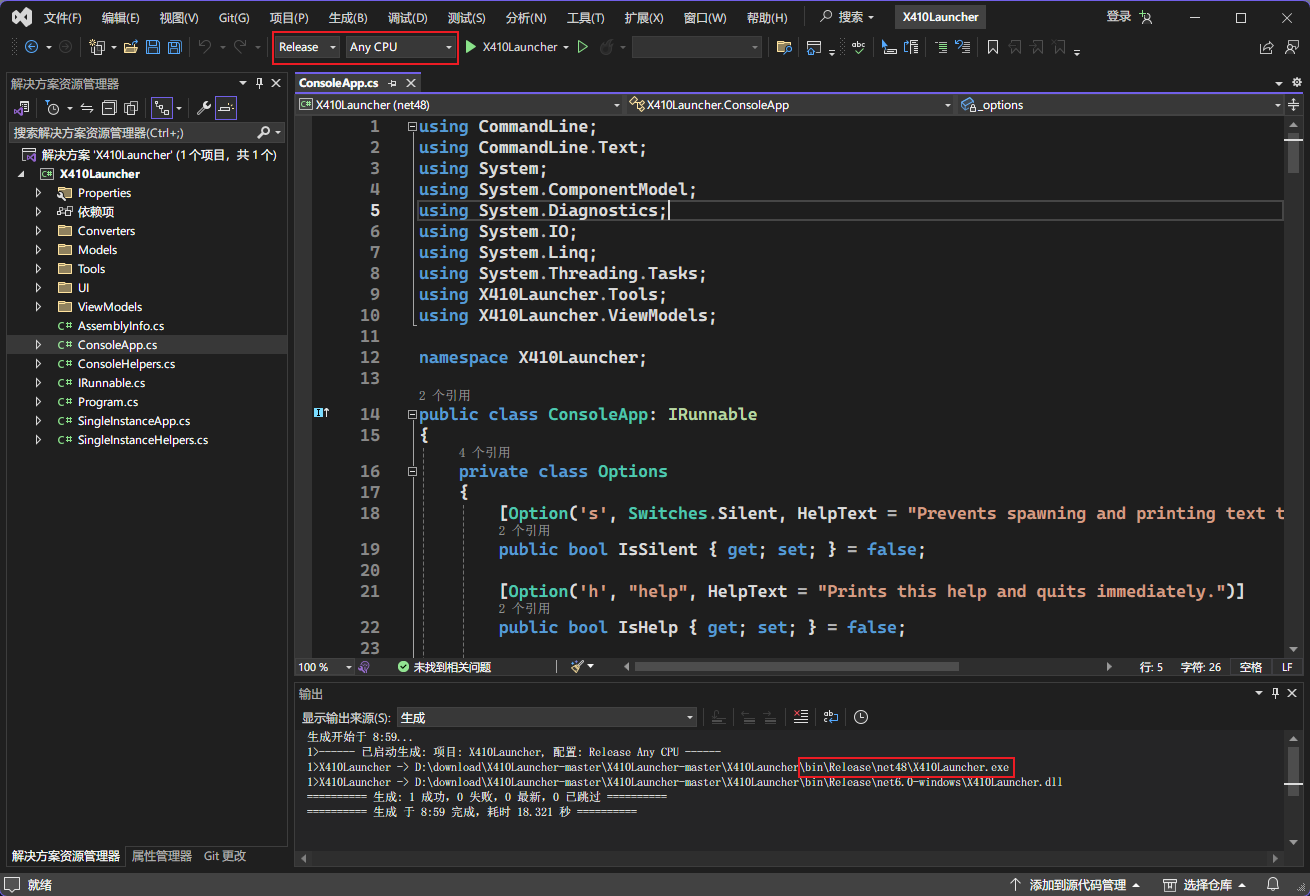Collapse the X410Launcher project node

click(22, 174)
